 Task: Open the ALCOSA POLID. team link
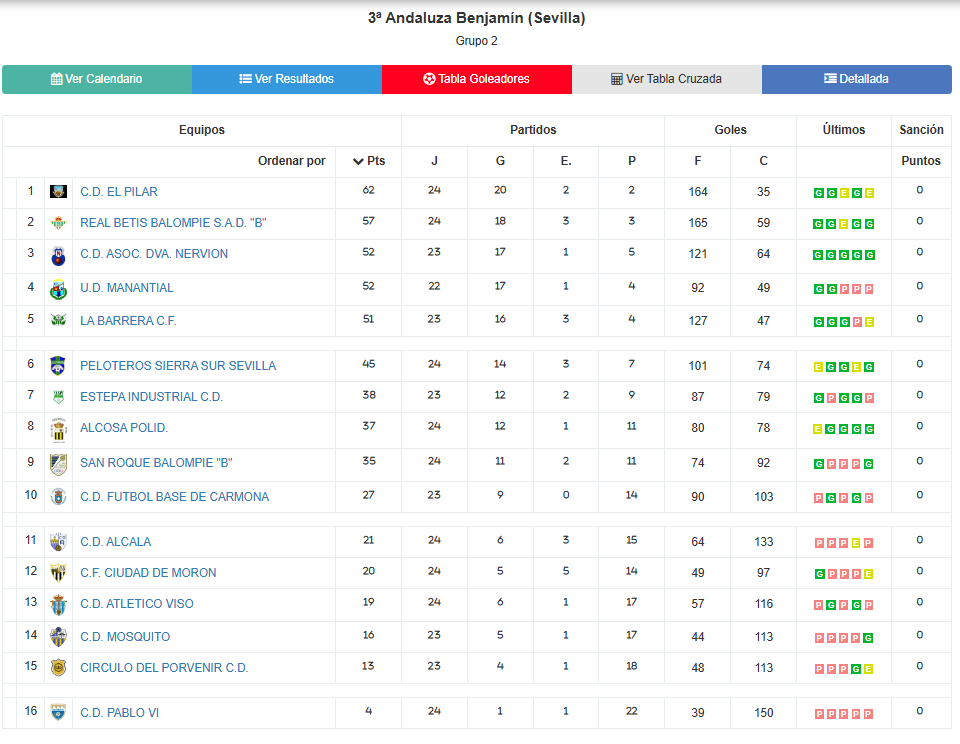point(124,427)
